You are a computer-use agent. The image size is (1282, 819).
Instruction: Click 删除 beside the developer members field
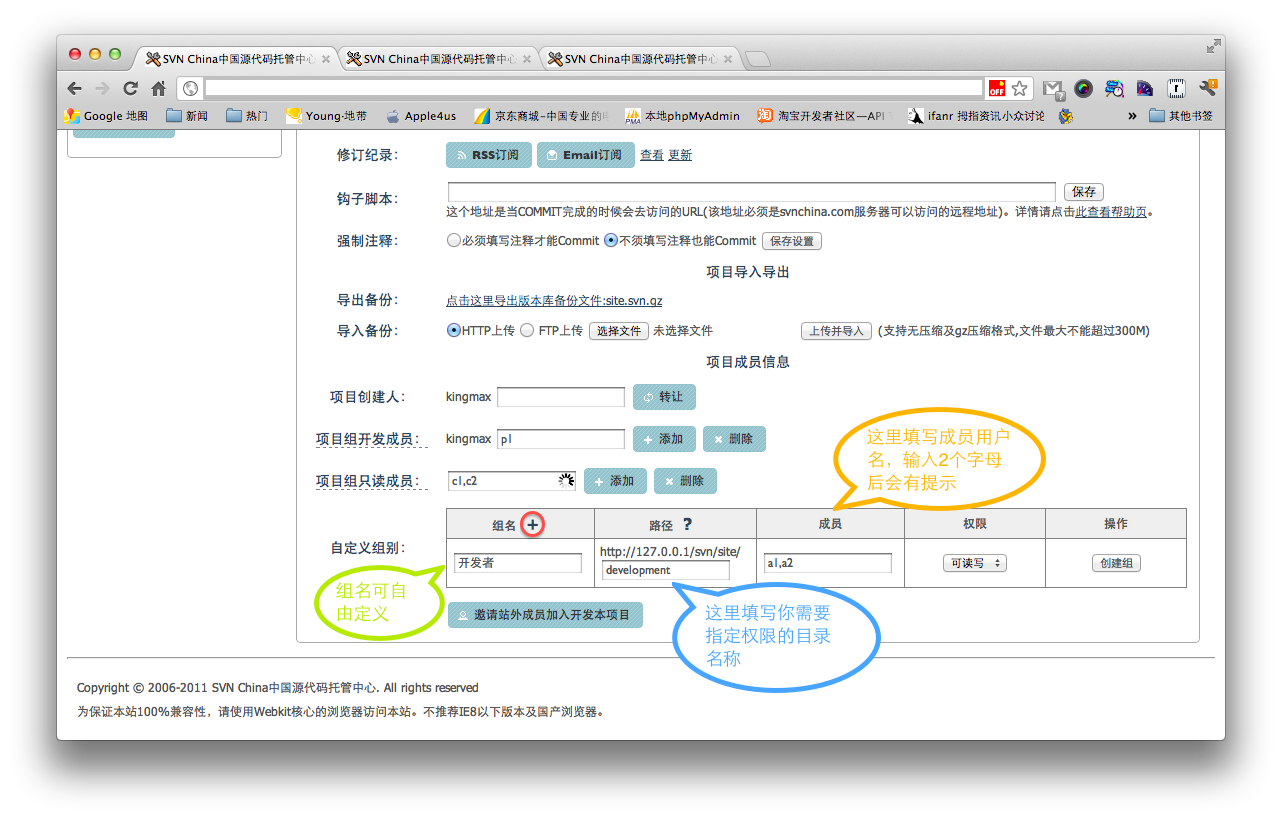coord(734,439)
